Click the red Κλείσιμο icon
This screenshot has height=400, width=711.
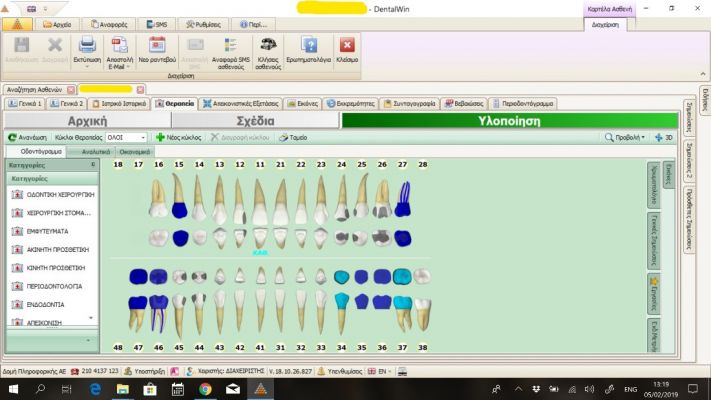(347, 45)
